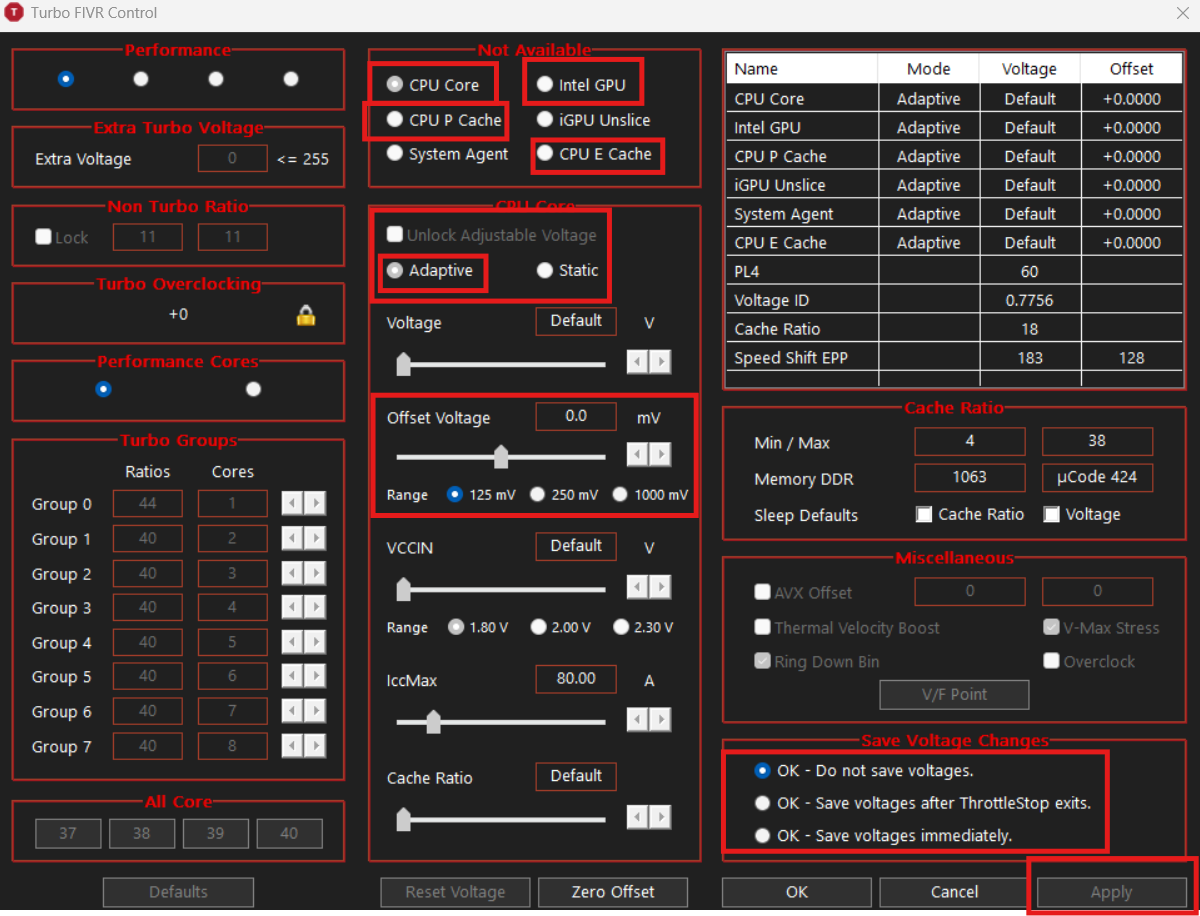Tick the Overclock checkbox
Image resolution: width=1200 pixels, height=916 pixels.
(x=1051, y=661)
